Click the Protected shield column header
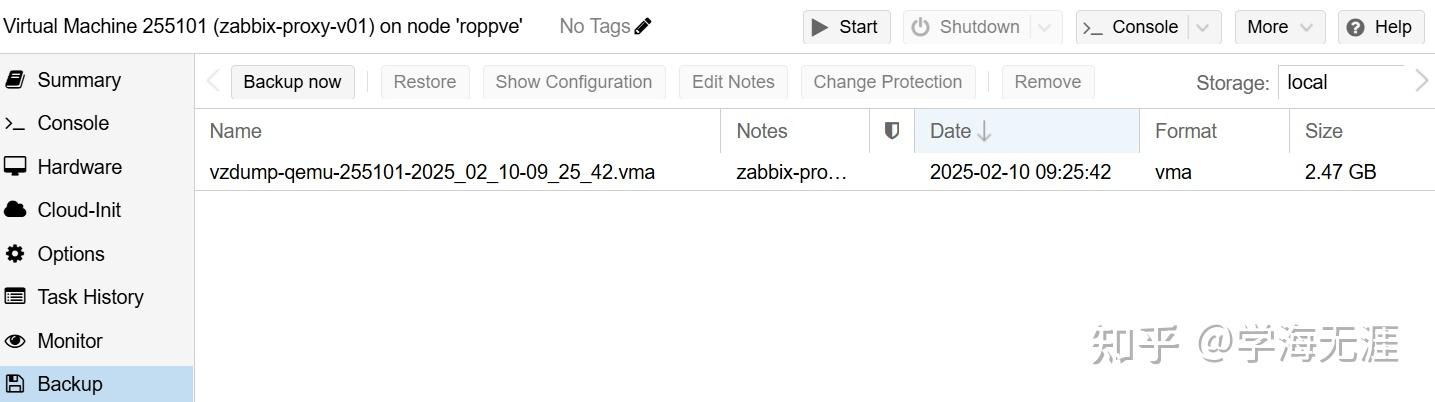1435x402 pixels. 892,131
